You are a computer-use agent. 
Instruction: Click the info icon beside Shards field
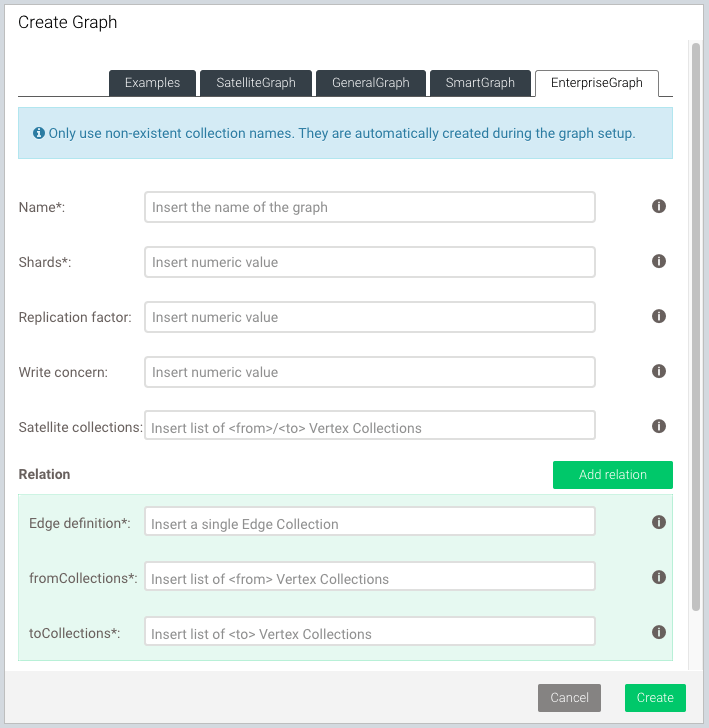click(x=659, y=261)
